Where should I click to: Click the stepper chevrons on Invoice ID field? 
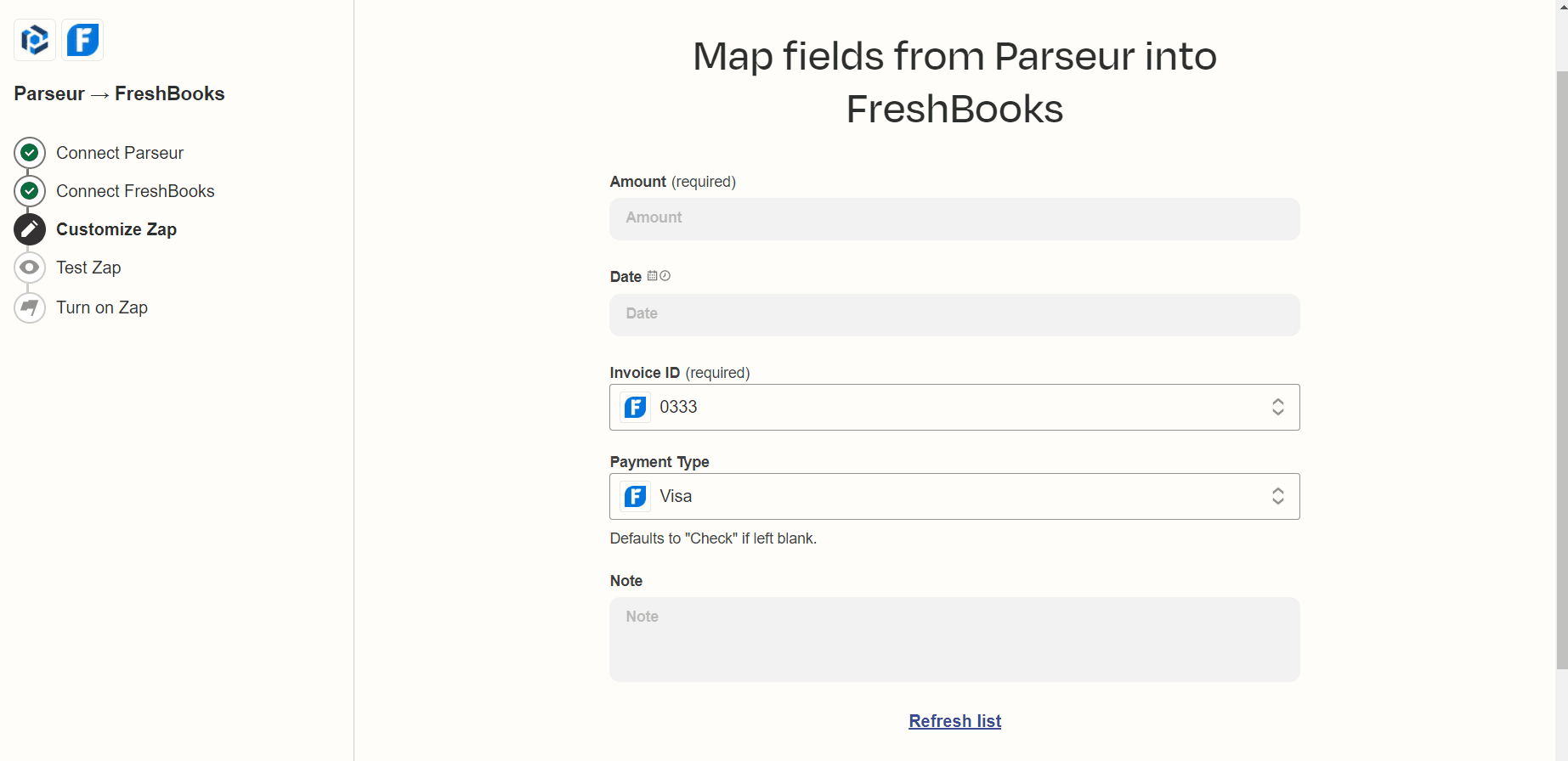click(x=1277, y=407)
